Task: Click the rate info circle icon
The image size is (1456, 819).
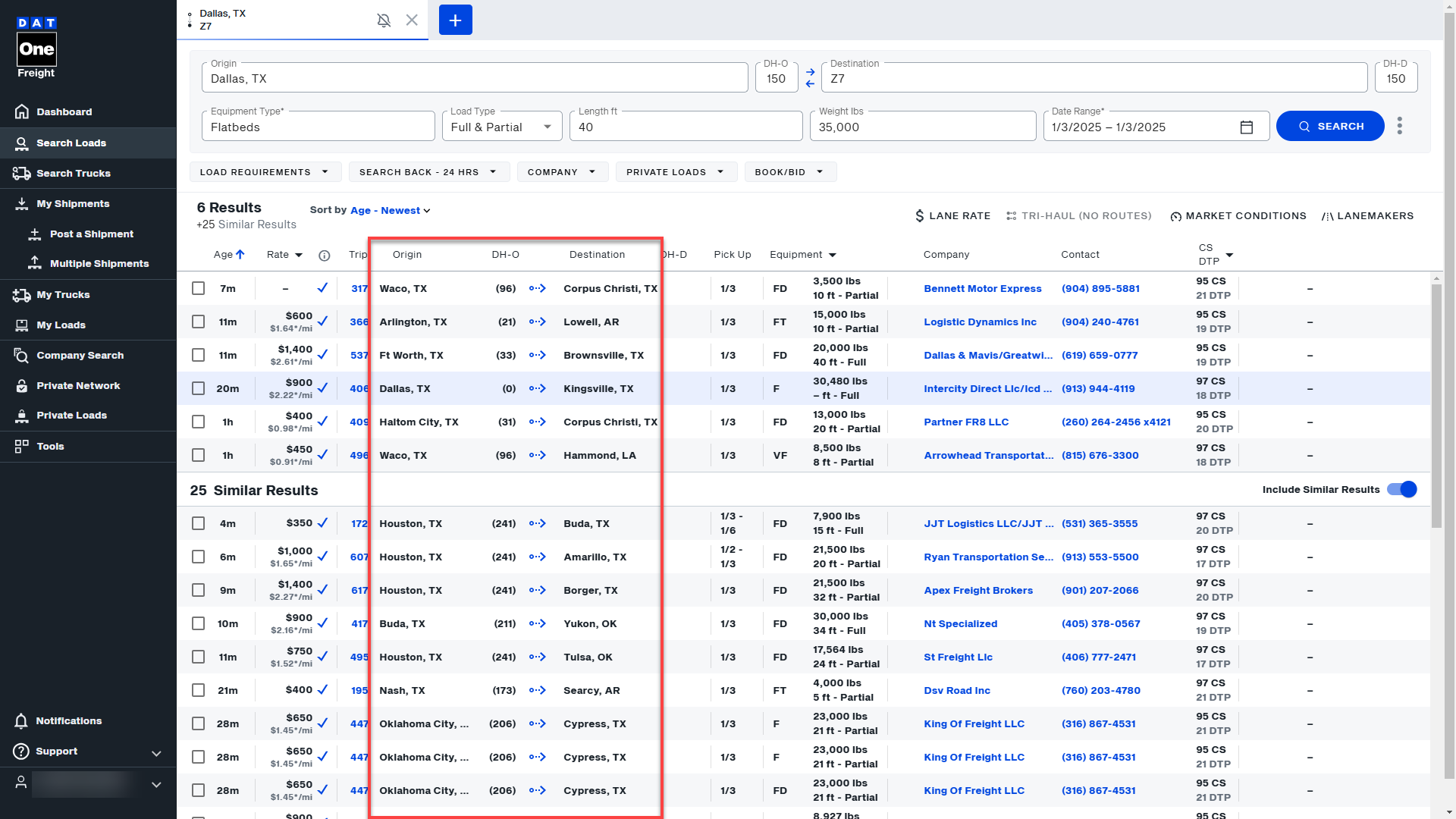Action: [324, 256]
